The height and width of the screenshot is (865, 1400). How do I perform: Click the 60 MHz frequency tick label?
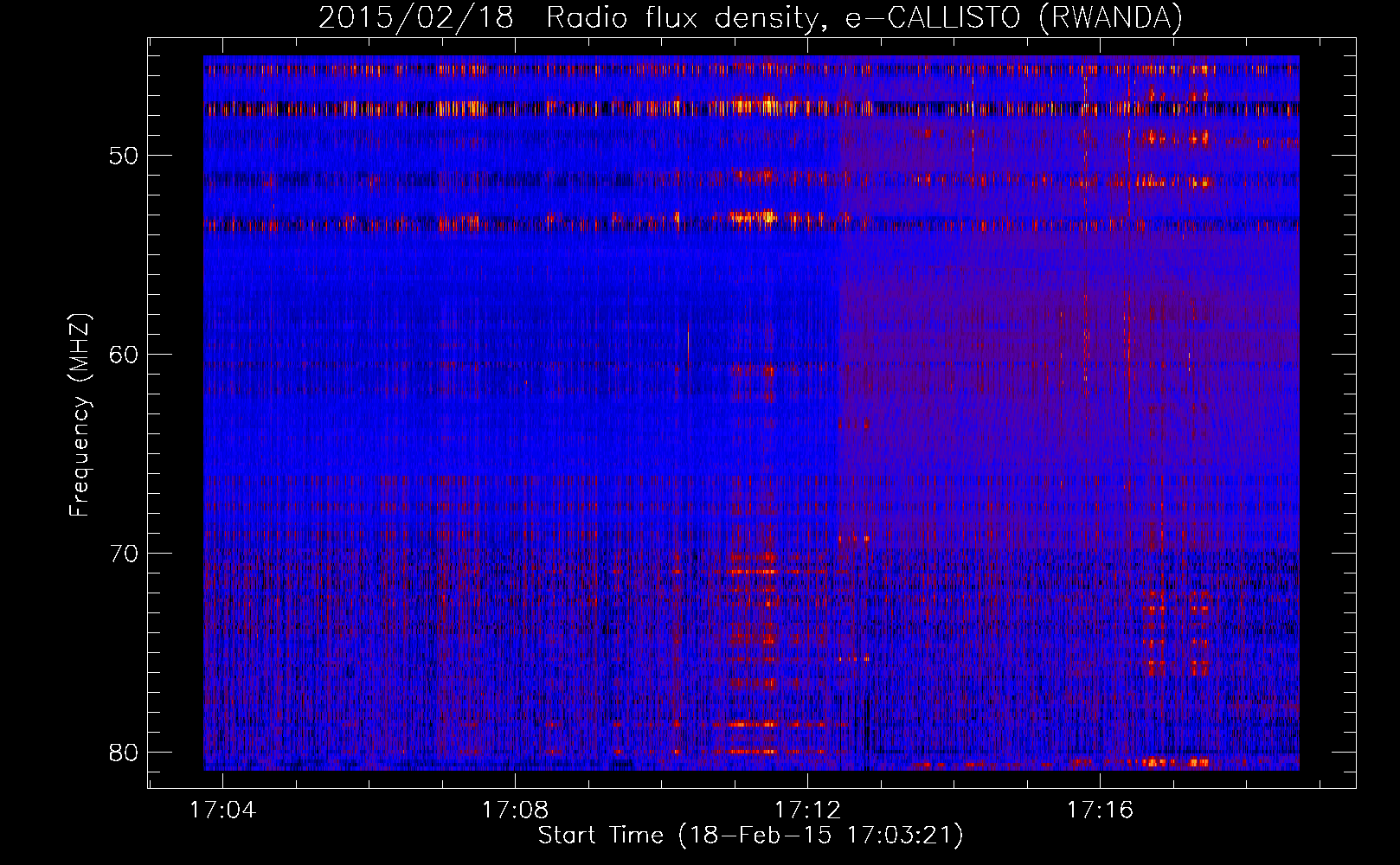124,355
